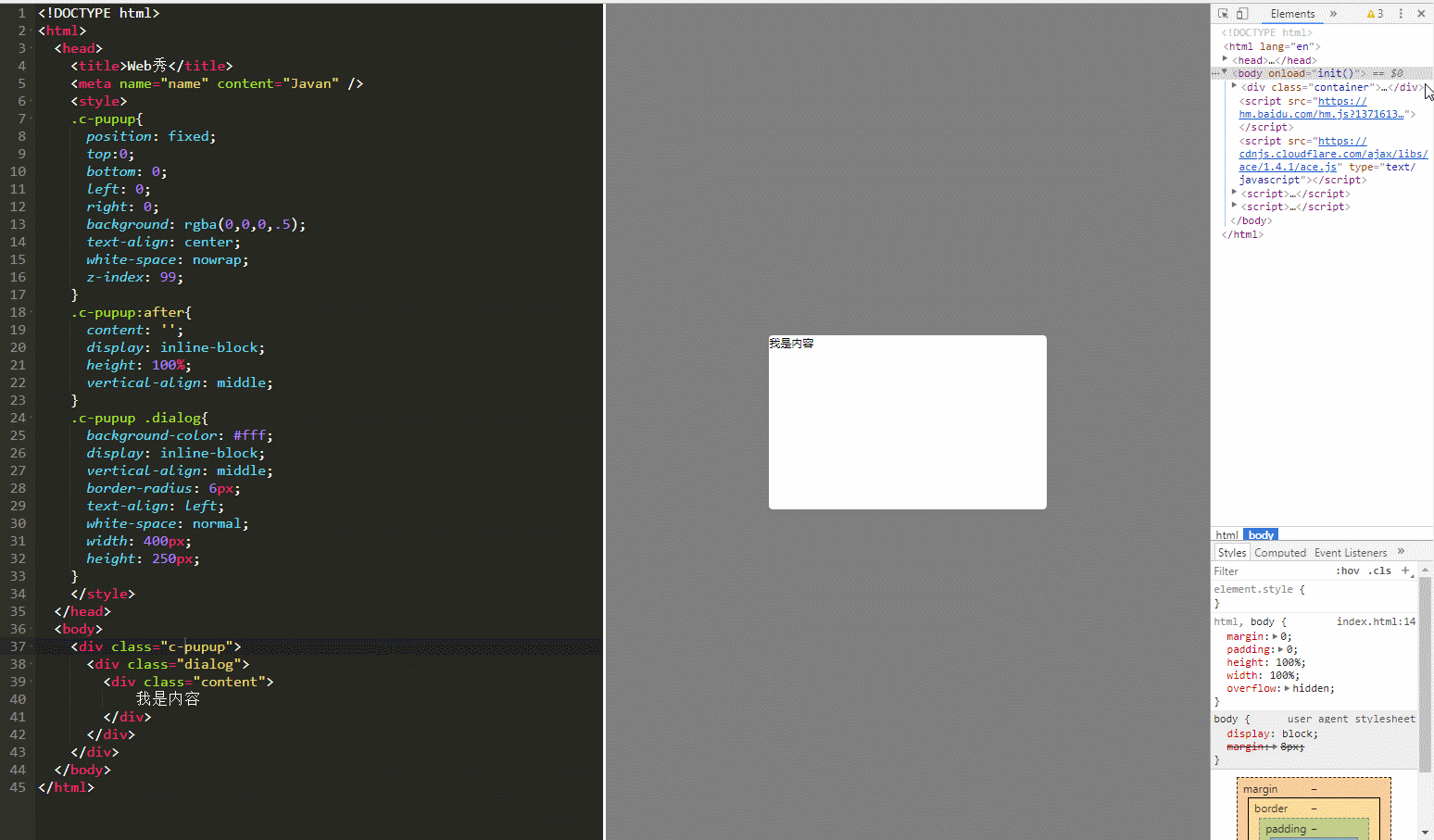Focus the styles Filter input field
Image resolution: width=1434 pixels, height=840 pixels.
click(1269, 571)
